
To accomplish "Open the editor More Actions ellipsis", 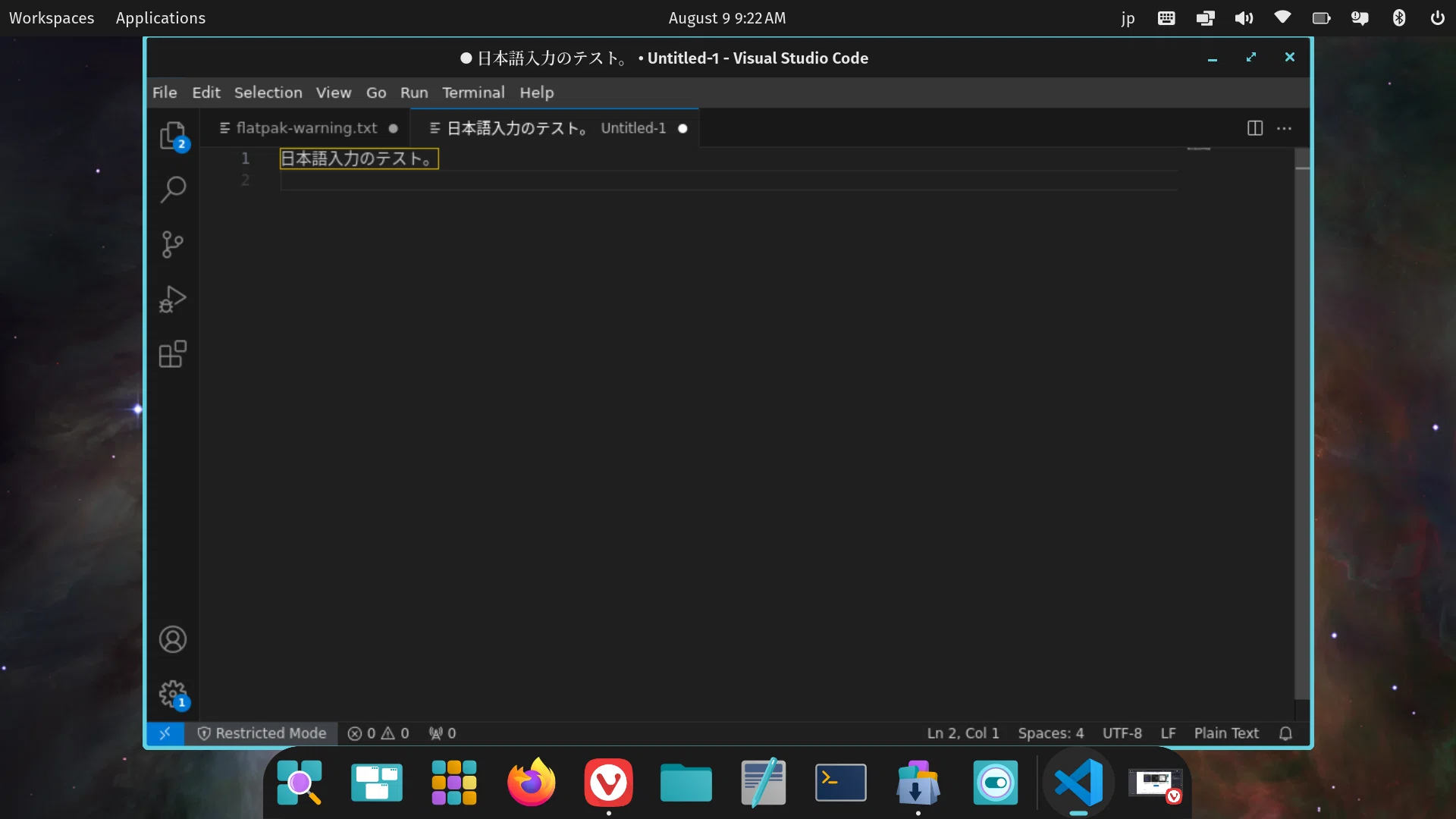I will click(x=1284, y=128).
